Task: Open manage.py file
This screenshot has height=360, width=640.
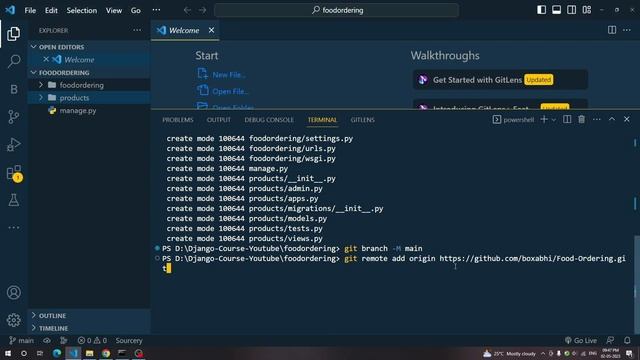Action: tap(89, 110)
